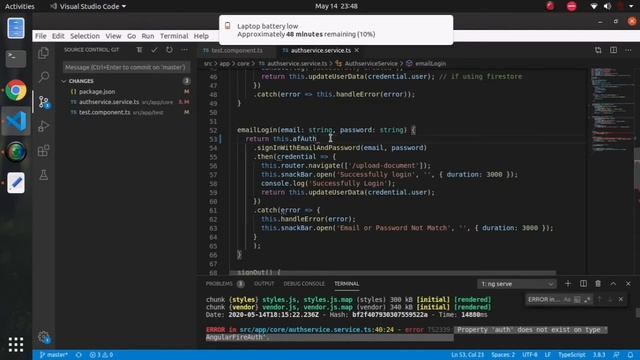Select Spaces: 2 indentation in status bar
Viewport: 640px width, 360px height.
pos(503,355)
